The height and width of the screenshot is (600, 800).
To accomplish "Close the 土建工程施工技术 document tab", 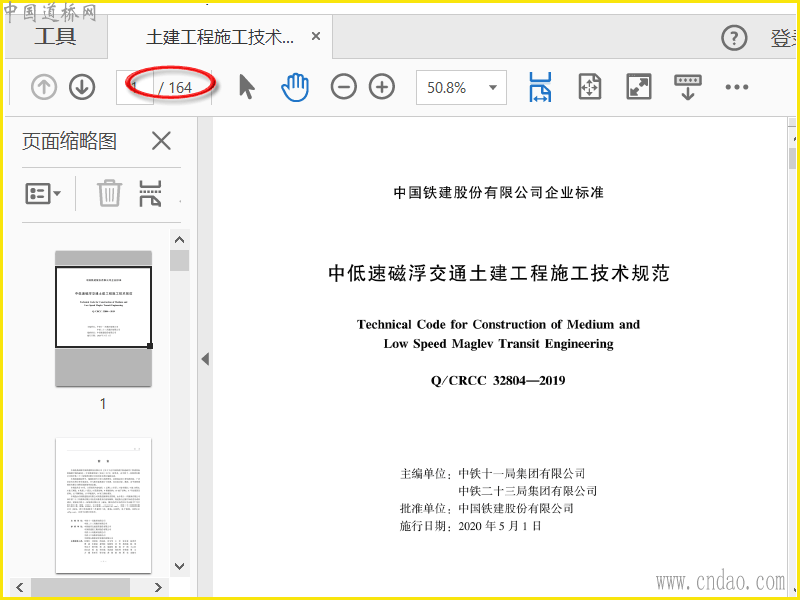I will (316, 37).
